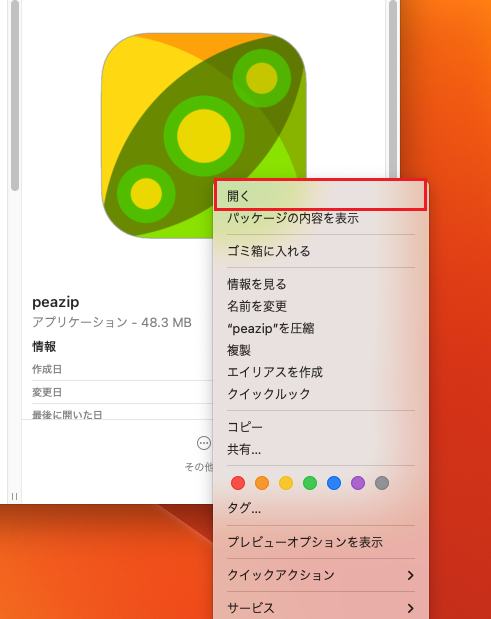Apply the red tag color
Image resolution: width=491 pixels, height=619 pixels.
(x=238, y=483)
